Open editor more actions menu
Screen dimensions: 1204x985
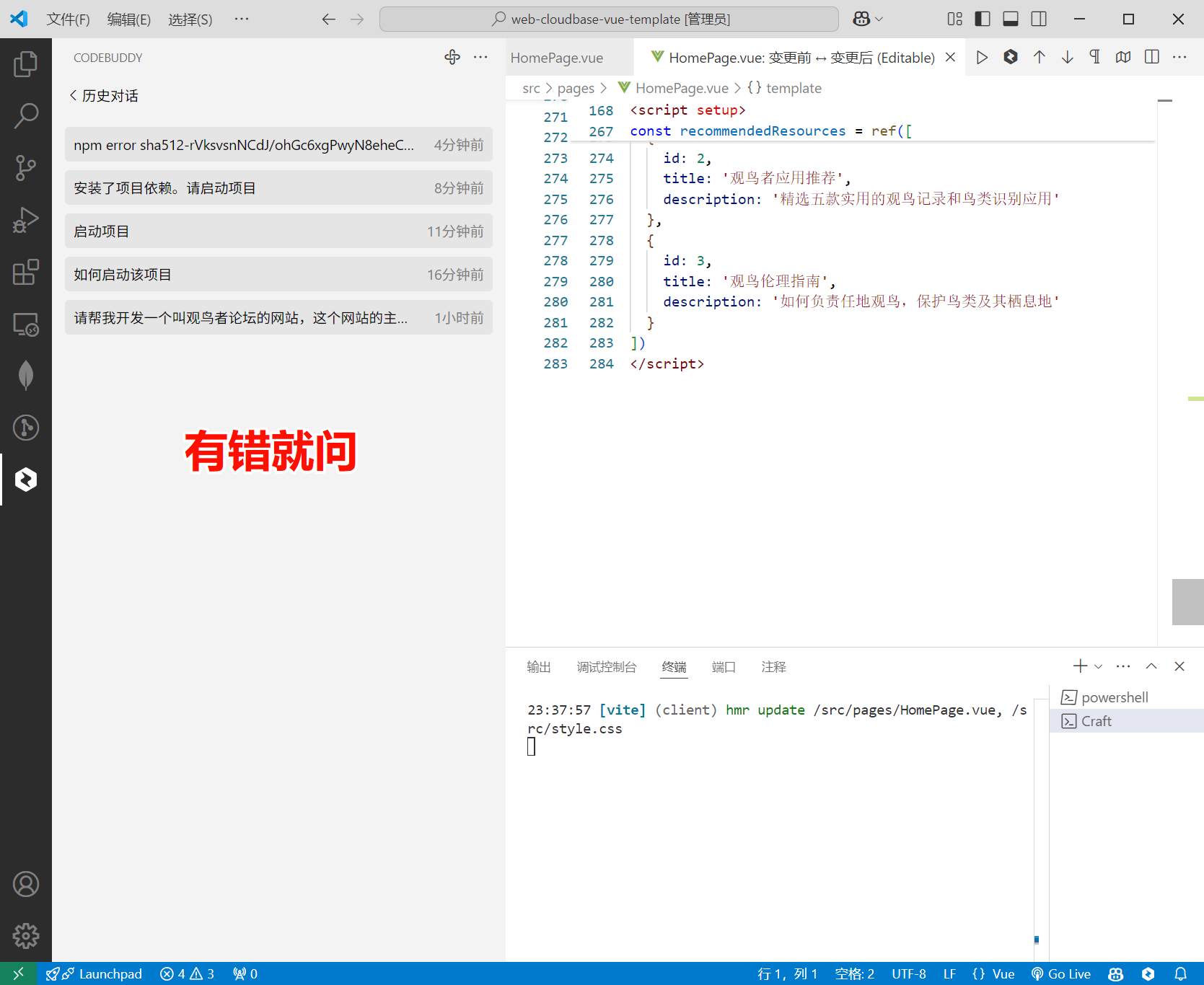(1180, 57)
